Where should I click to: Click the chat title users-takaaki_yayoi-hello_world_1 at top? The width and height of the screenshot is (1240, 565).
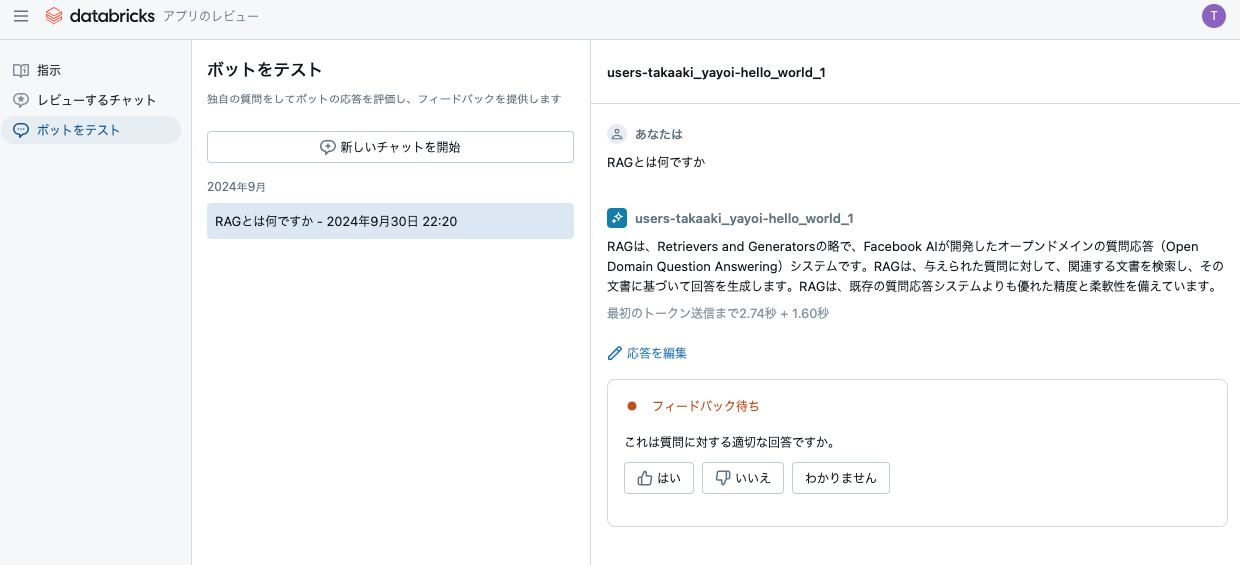(x=716, y=72)
